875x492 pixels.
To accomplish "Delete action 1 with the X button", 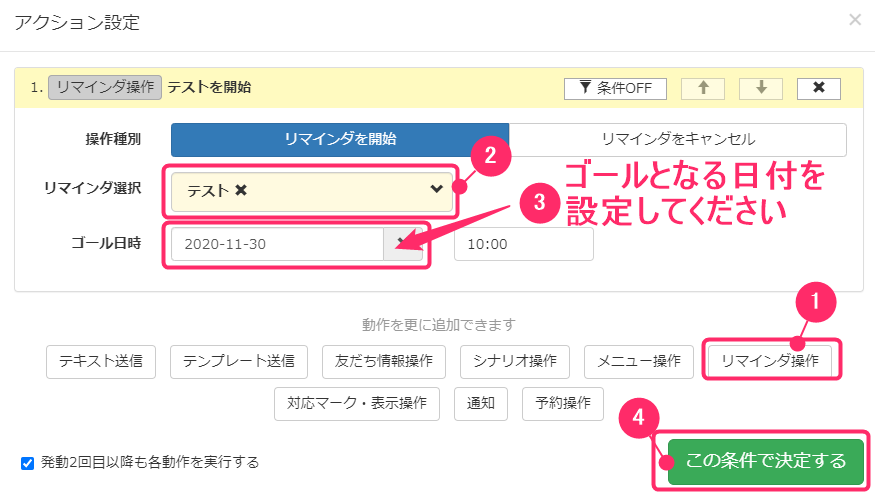I will 819,88.
